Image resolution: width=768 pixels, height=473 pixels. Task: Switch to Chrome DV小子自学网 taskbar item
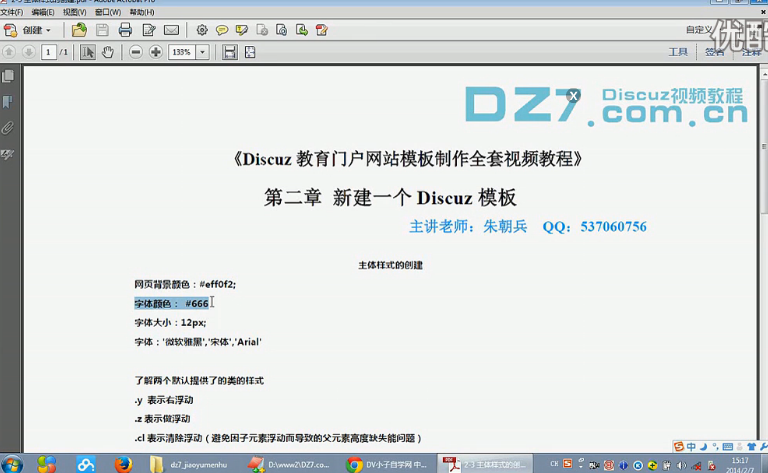(x=387, y=464)
